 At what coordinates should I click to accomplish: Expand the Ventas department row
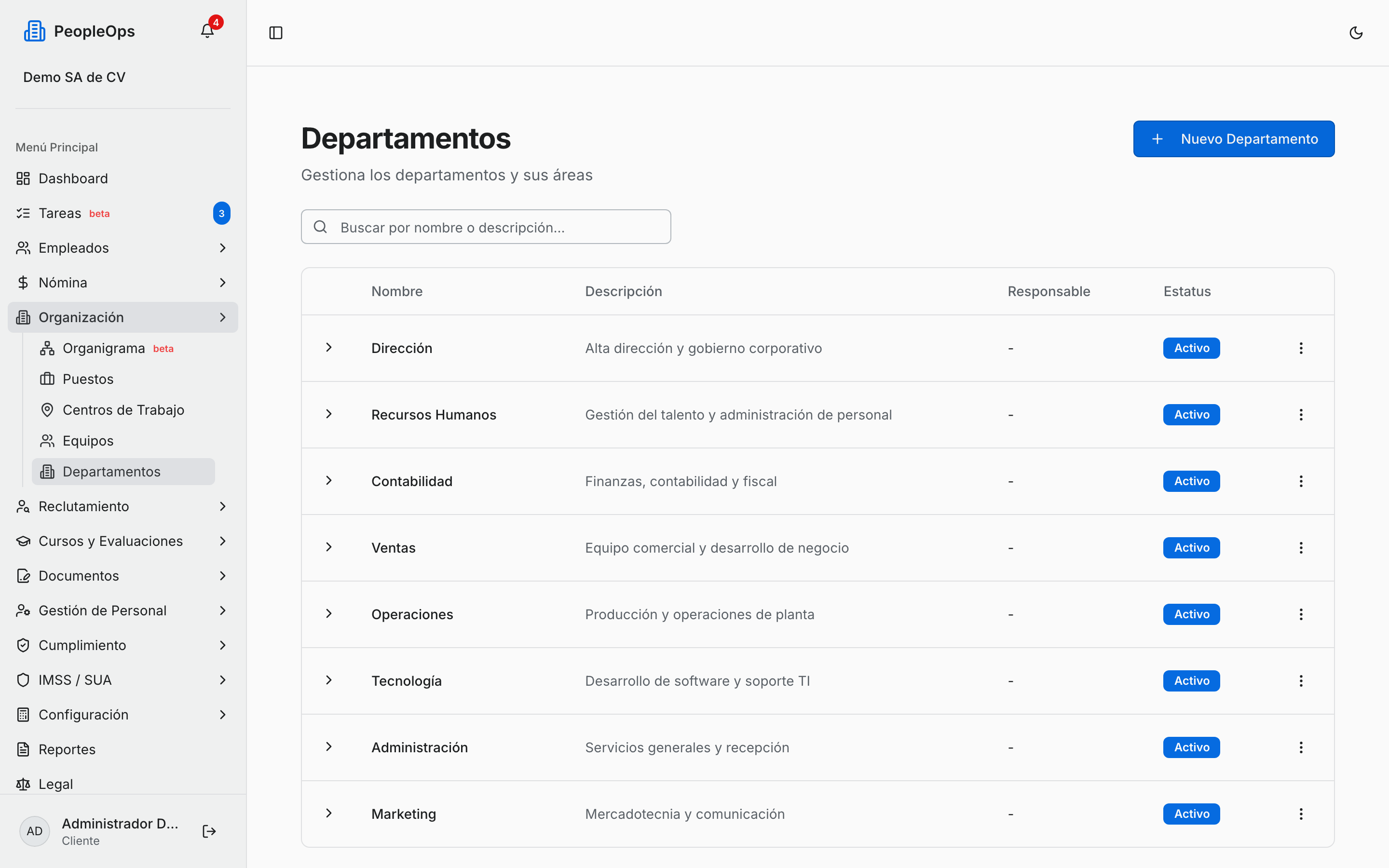coord(329,547)
